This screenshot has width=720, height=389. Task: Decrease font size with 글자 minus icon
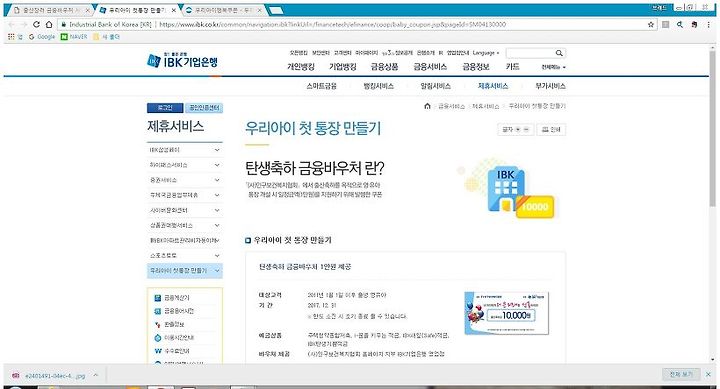(x=526, y=130)
